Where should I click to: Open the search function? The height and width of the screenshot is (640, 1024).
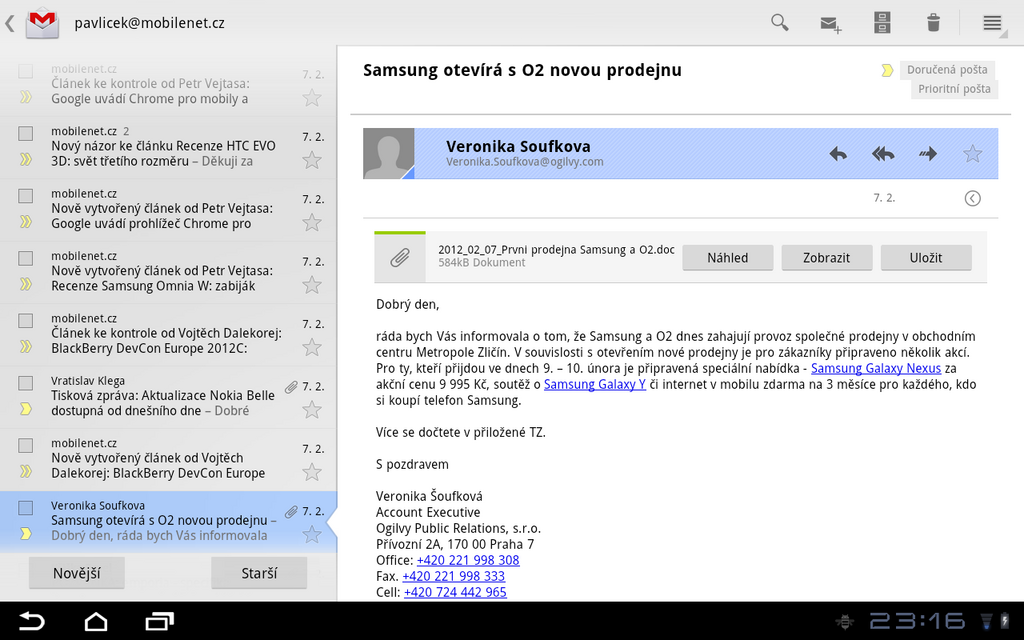(779, 21)
